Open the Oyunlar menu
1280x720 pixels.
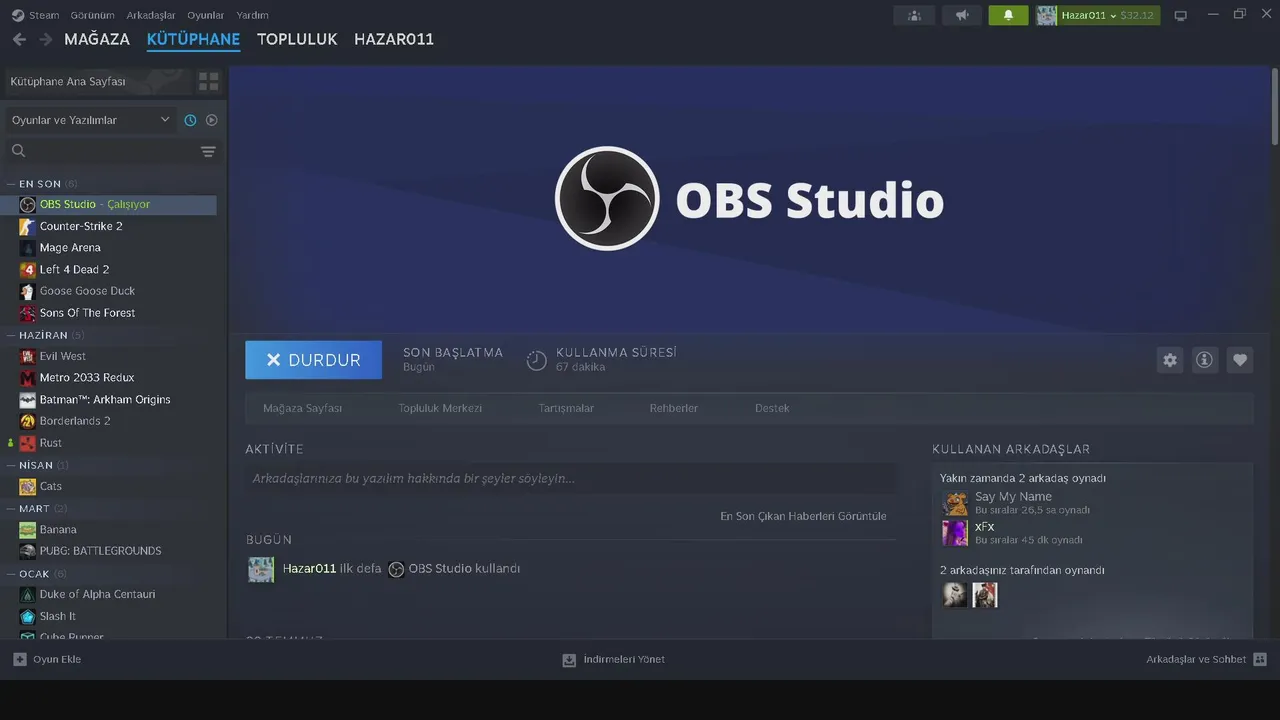coord(206,15)
